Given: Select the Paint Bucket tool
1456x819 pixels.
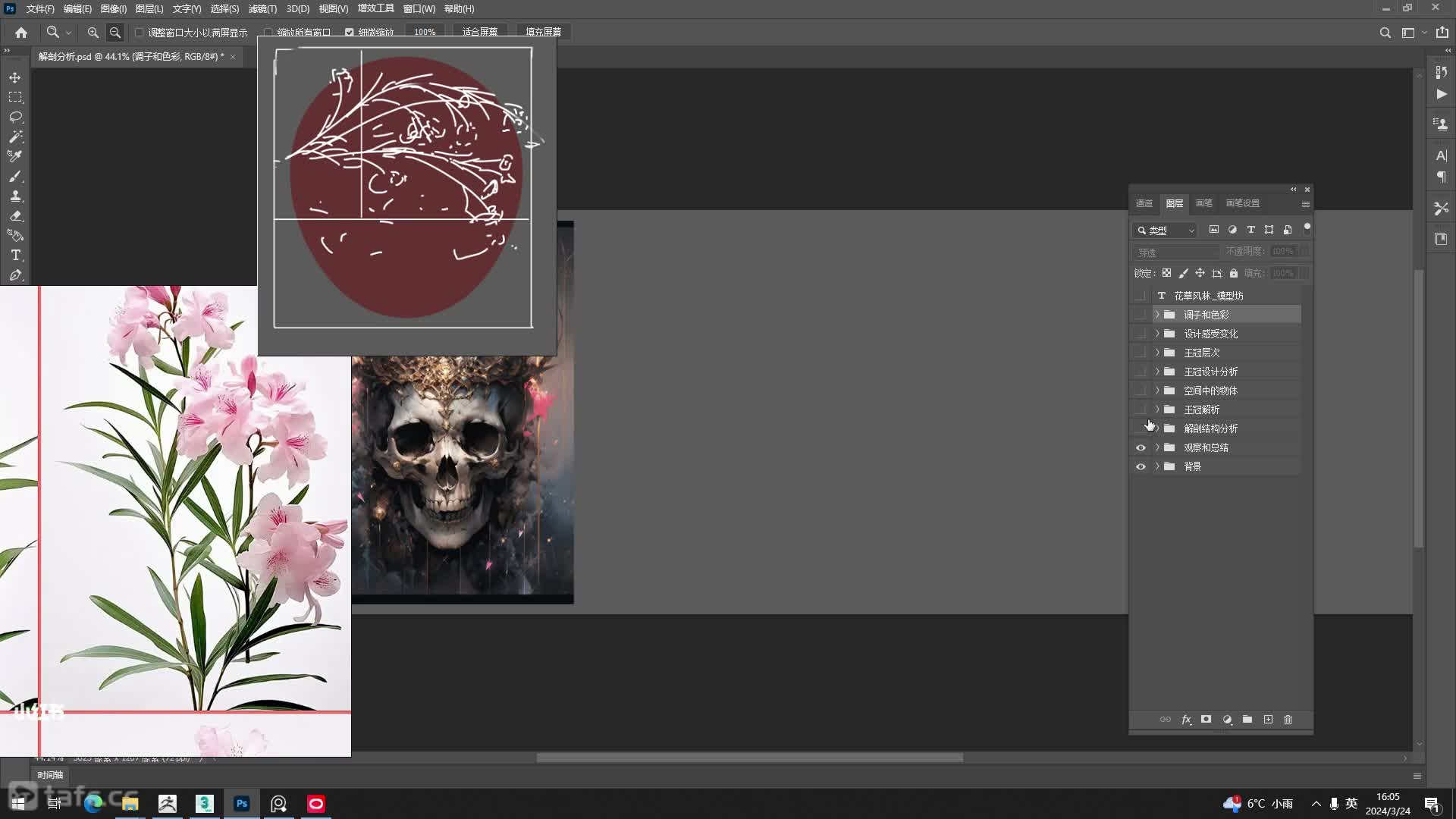Looking at the screenshot, I should click(x=15, y=235).
